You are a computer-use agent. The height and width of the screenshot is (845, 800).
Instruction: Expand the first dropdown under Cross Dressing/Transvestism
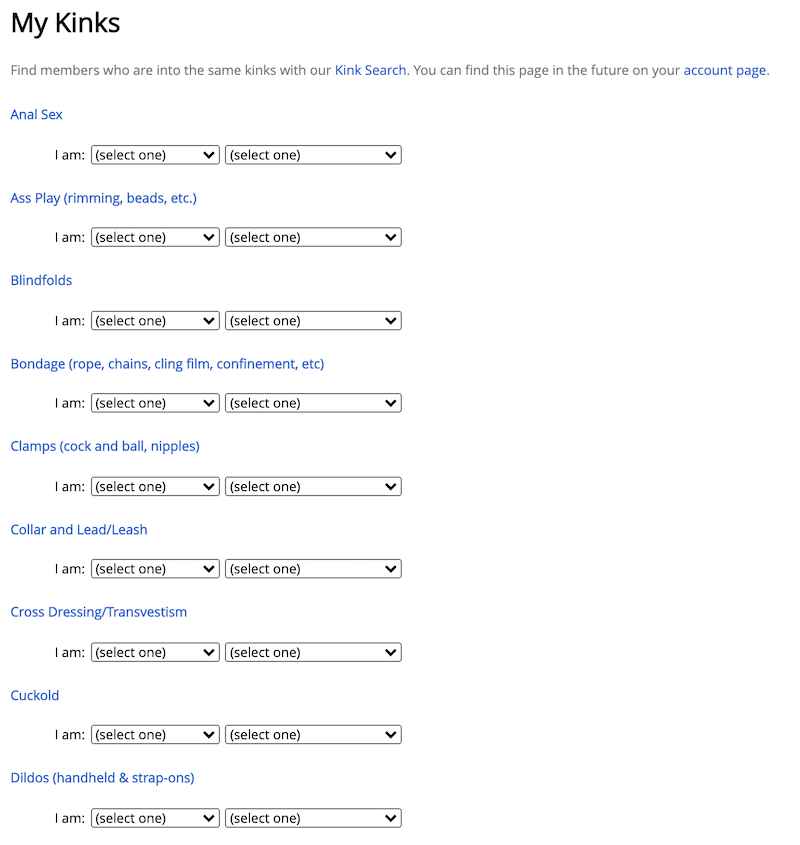point(155,652)
